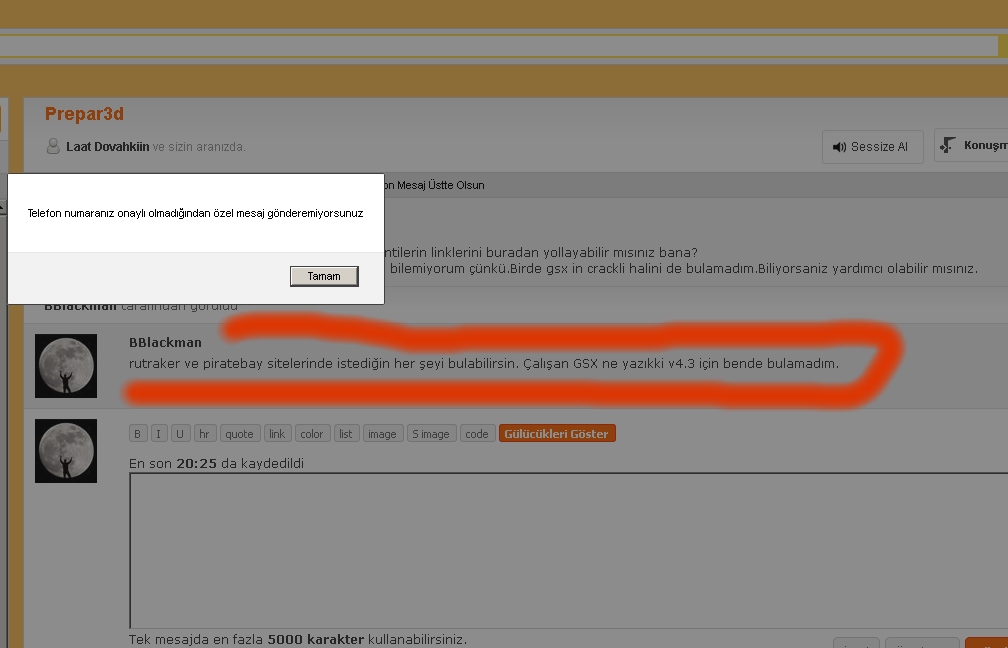Click the italic I formatting button

[x=158, y=434]
